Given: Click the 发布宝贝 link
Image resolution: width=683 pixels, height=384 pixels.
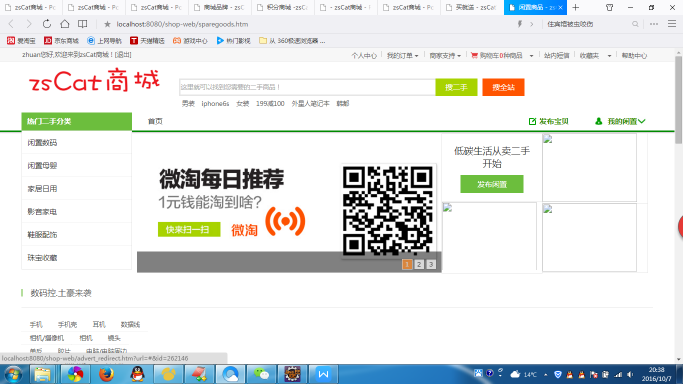Looking at the screenshot, I should click(548, 121).
